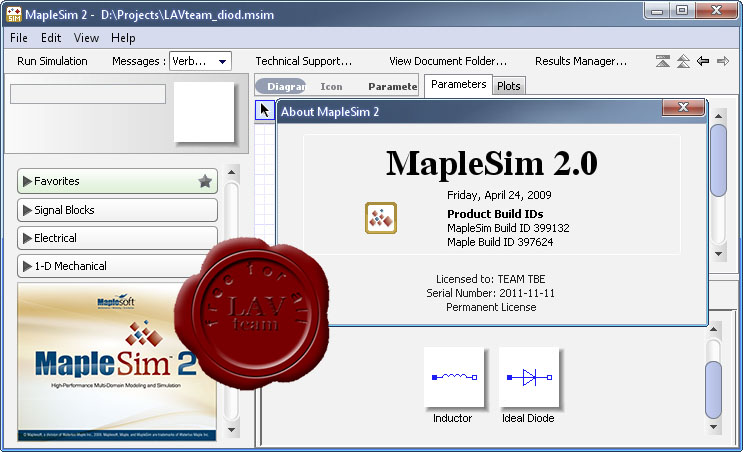Click Run Simulation
The height and width of the screenshot is (452, 743).
[52, 61]
